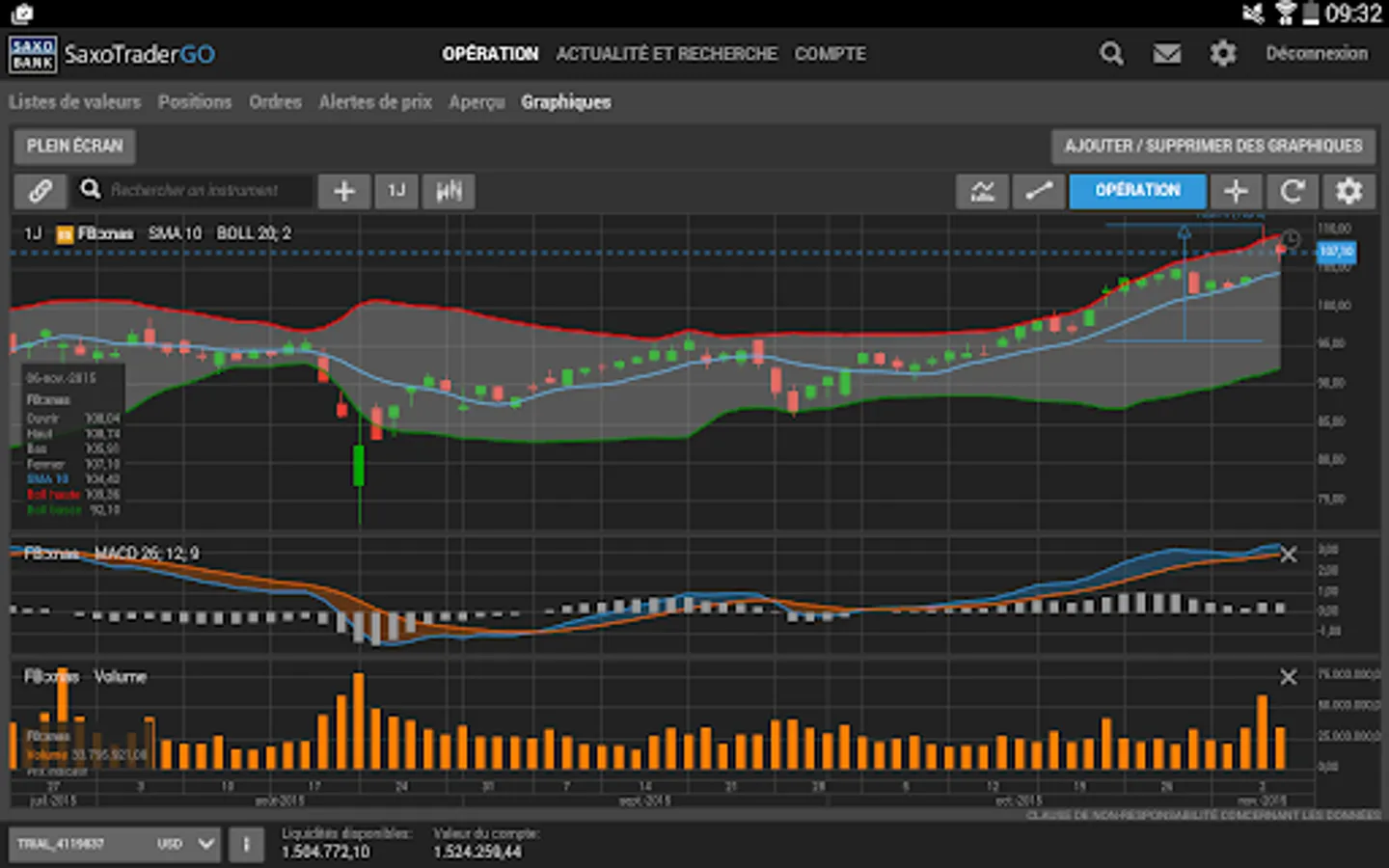This screenshot has width=1389, height=868.
Task: Close the Volume indicator panel
Action: [x=1288, y=677]
